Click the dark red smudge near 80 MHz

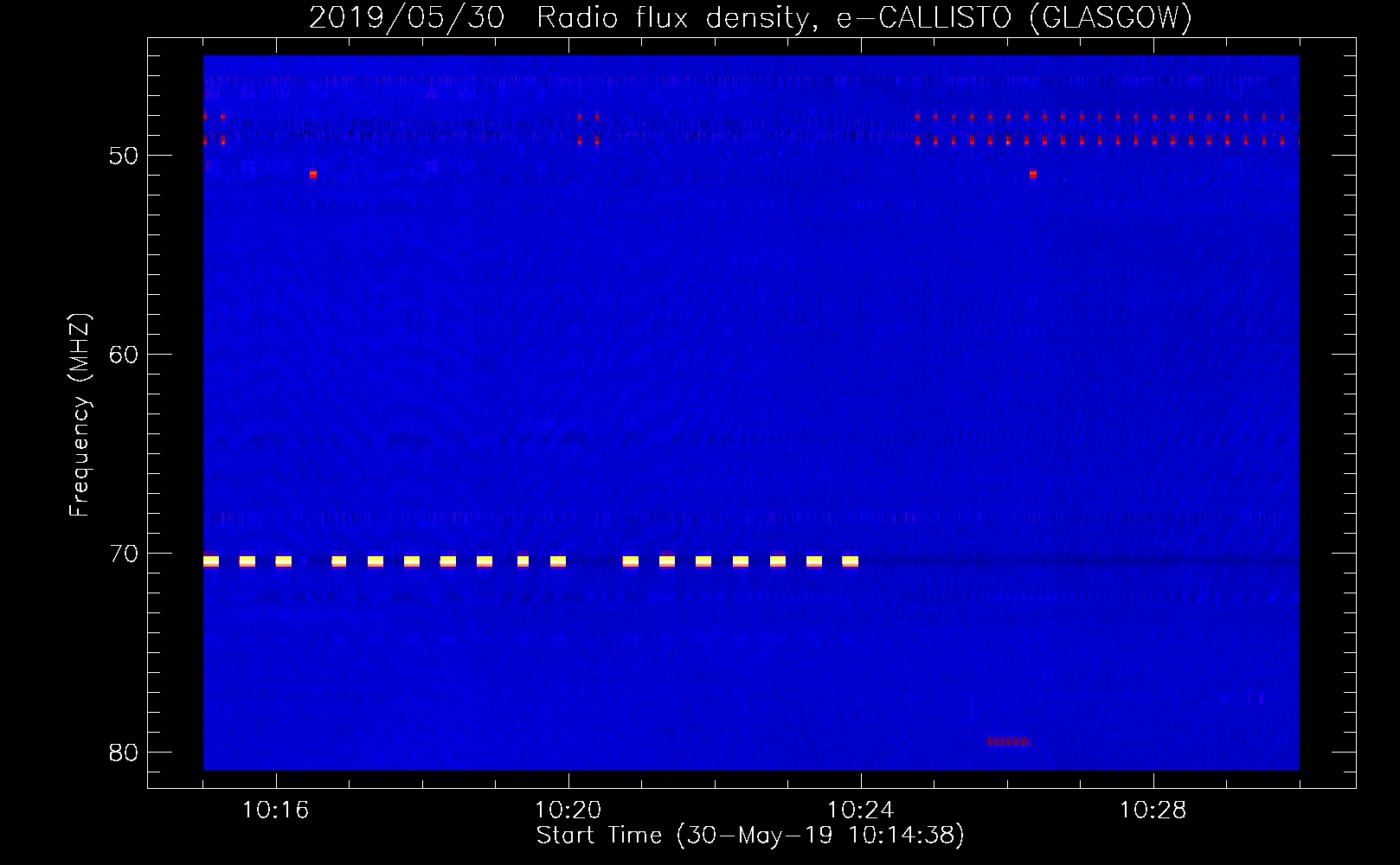coord(1008,741)
